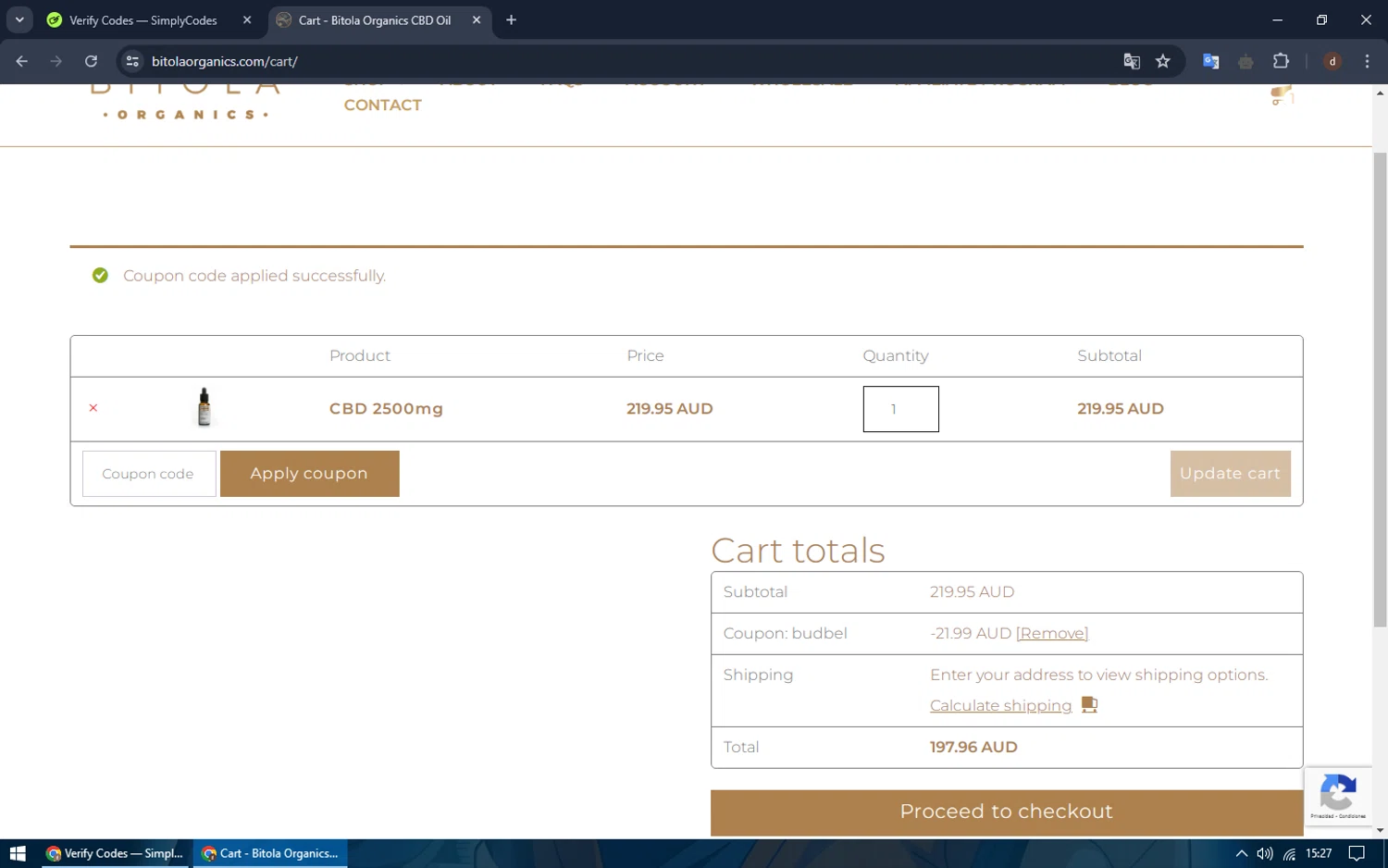Open the Chrome profile avatar 'd'
The height and width of the screenshot is (868, 1388).
(1332, 61)
